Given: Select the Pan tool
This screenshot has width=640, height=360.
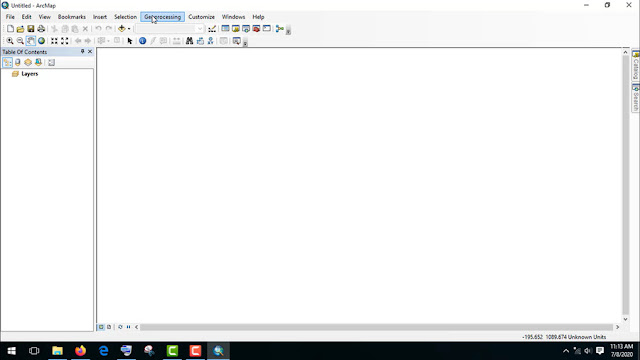Looking at the screenshot, I should [x=31, y=41].
